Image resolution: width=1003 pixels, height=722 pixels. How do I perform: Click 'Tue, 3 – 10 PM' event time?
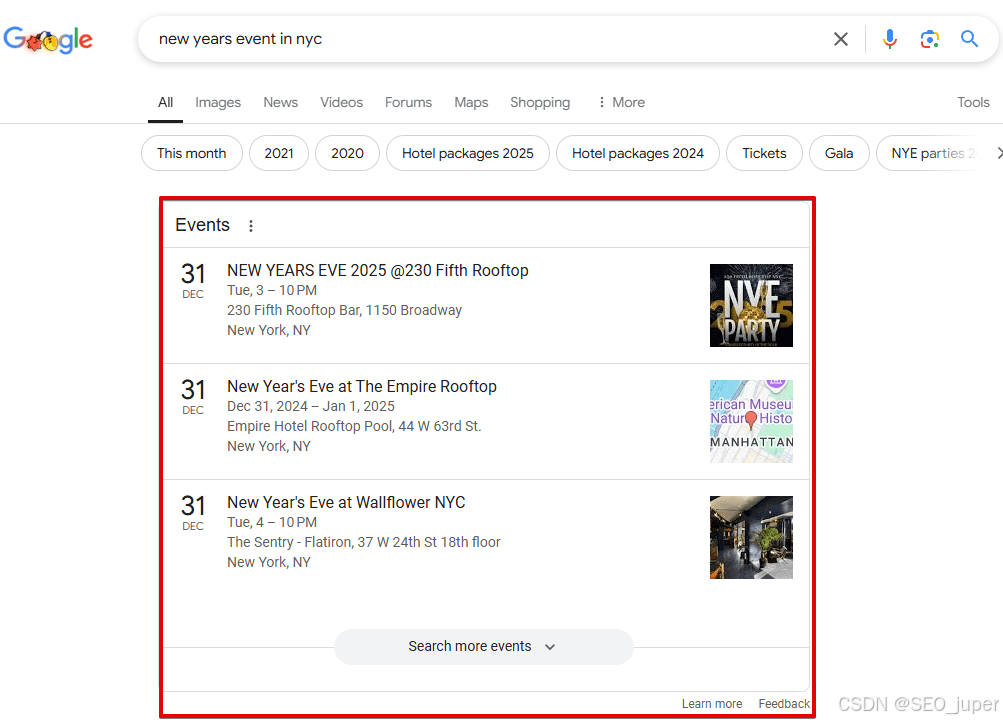[x=272, y=290]
